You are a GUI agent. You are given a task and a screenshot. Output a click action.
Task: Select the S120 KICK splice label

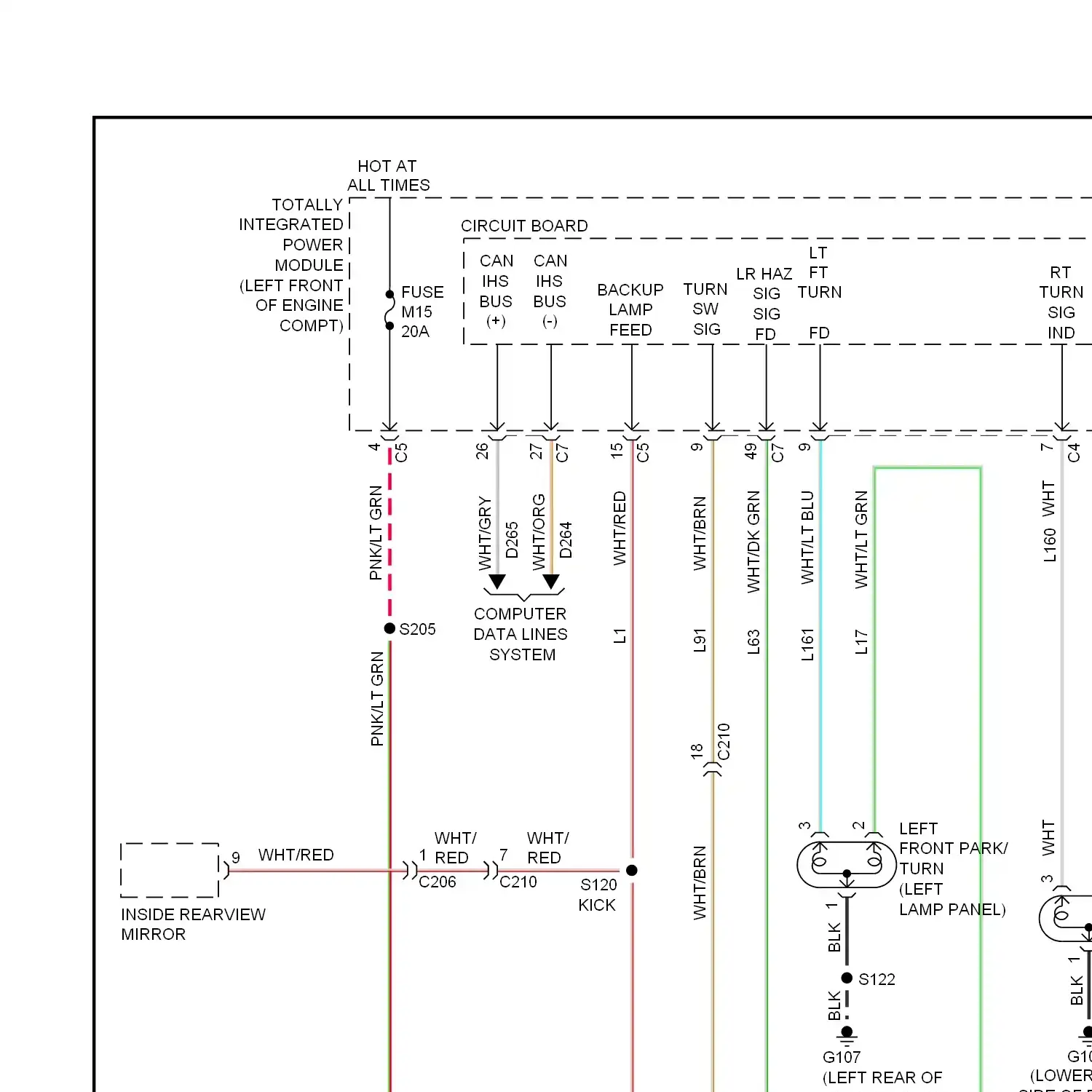point(598,895)
